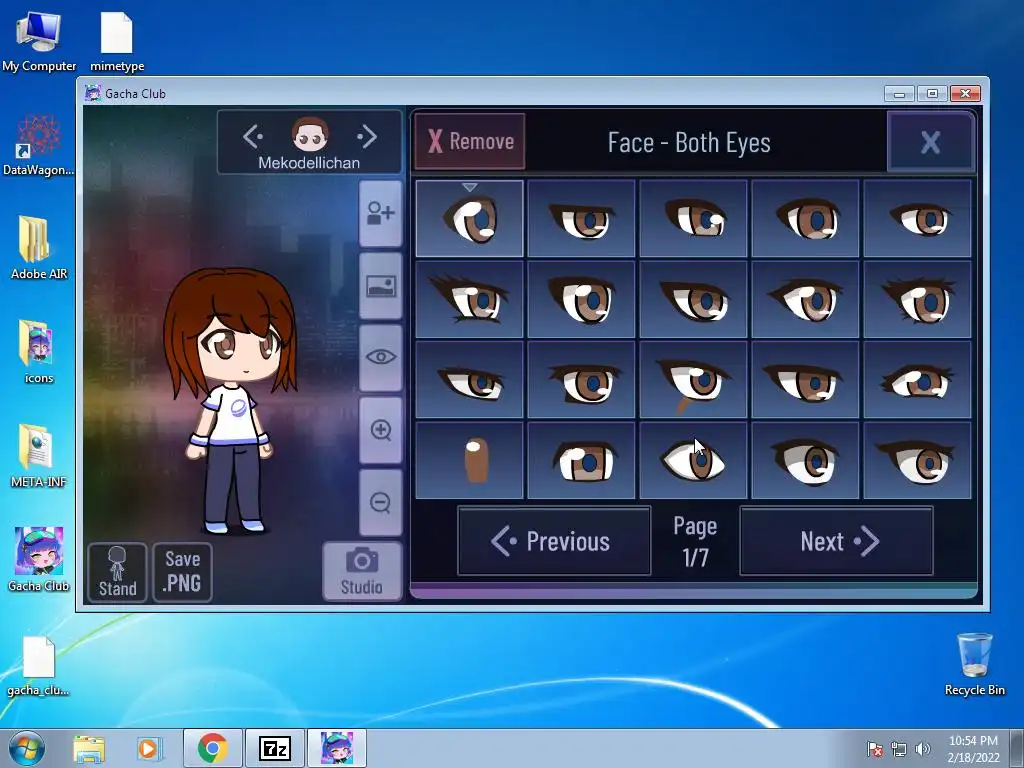Select fourth eye style in bottom row
Image resolution: width=1024 pixels, height=768 pixels.
[x=805, y=460]
